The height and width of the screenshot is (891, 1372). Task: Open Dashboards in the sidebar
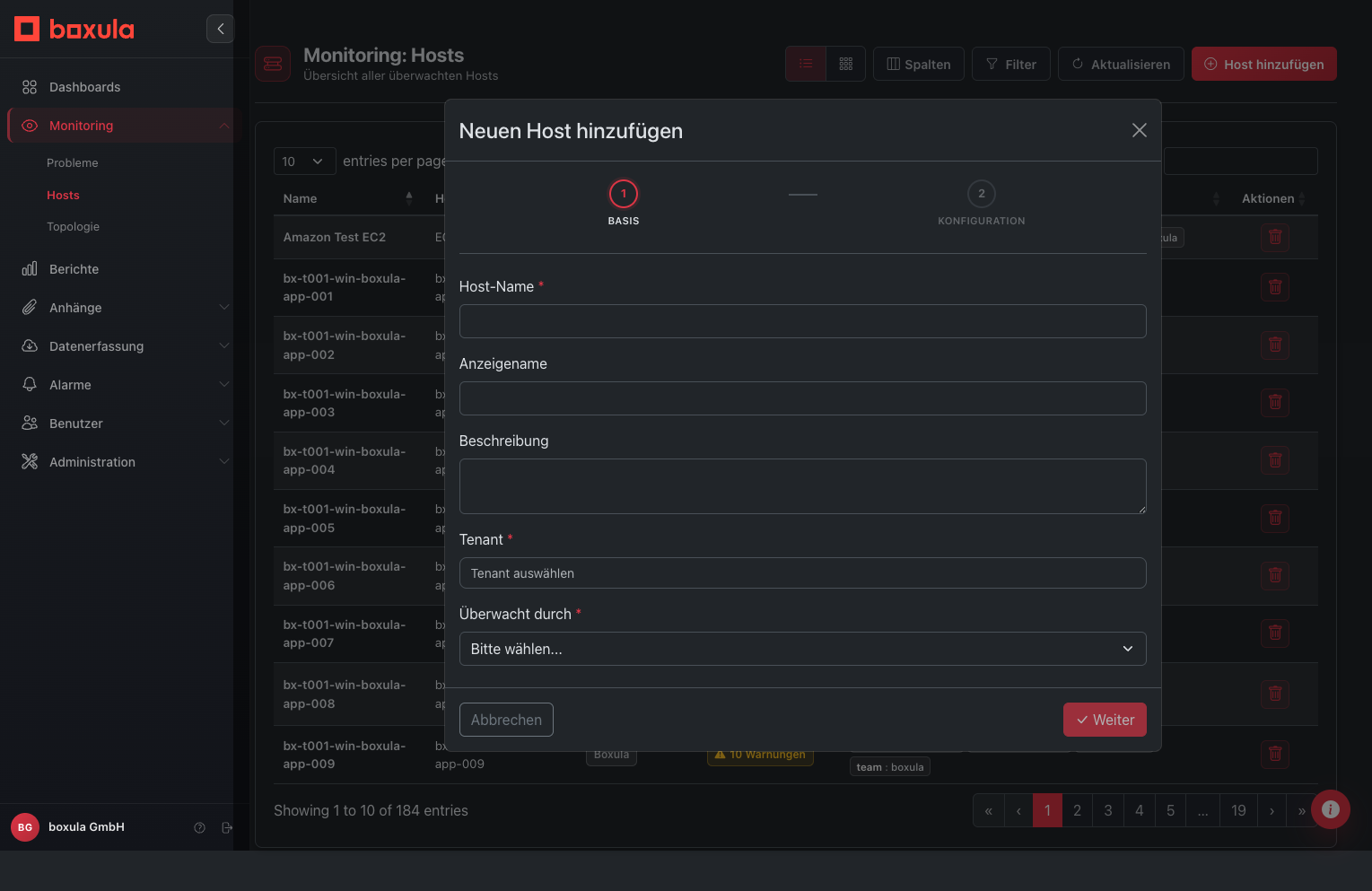(x=84, y=87)
